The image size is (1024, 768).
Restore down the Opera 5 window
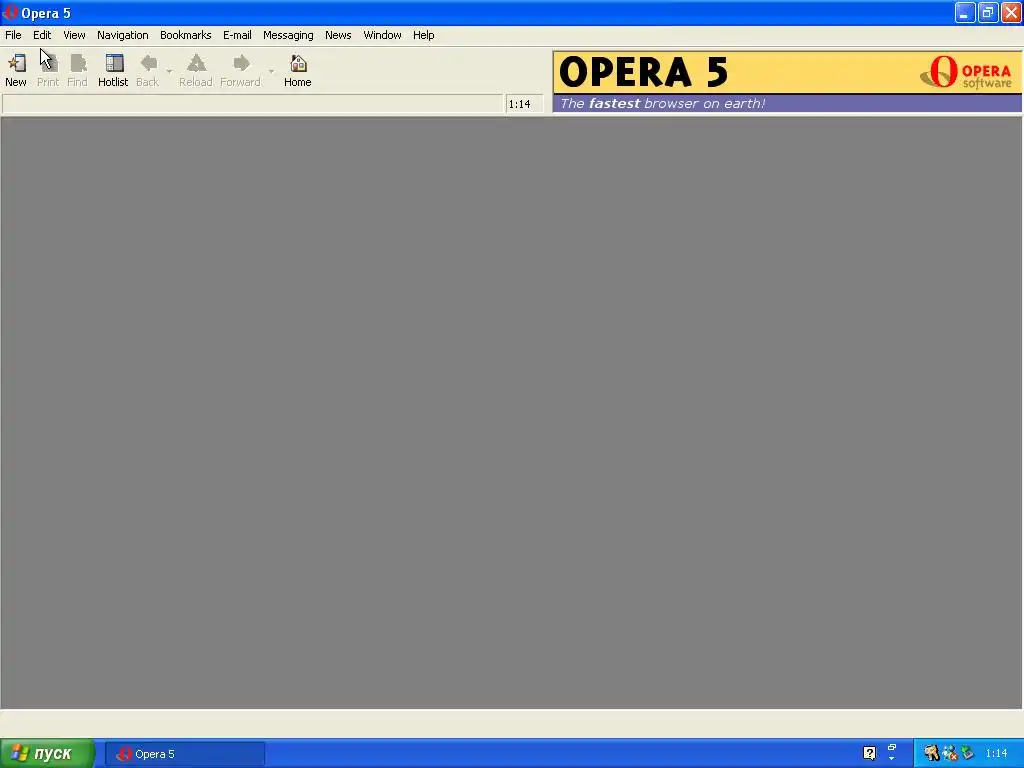(988, 12)
